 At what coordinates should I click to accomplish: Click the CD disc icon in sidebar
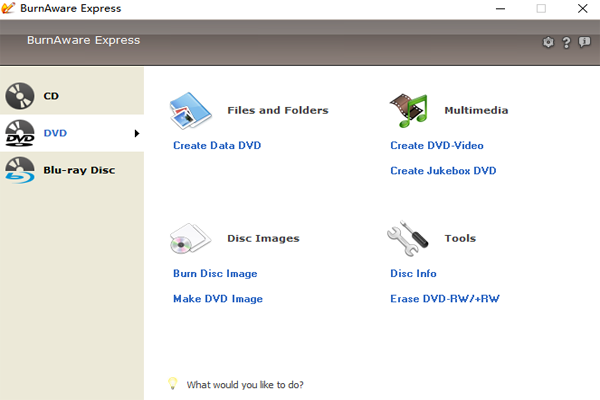pos(20,96)
